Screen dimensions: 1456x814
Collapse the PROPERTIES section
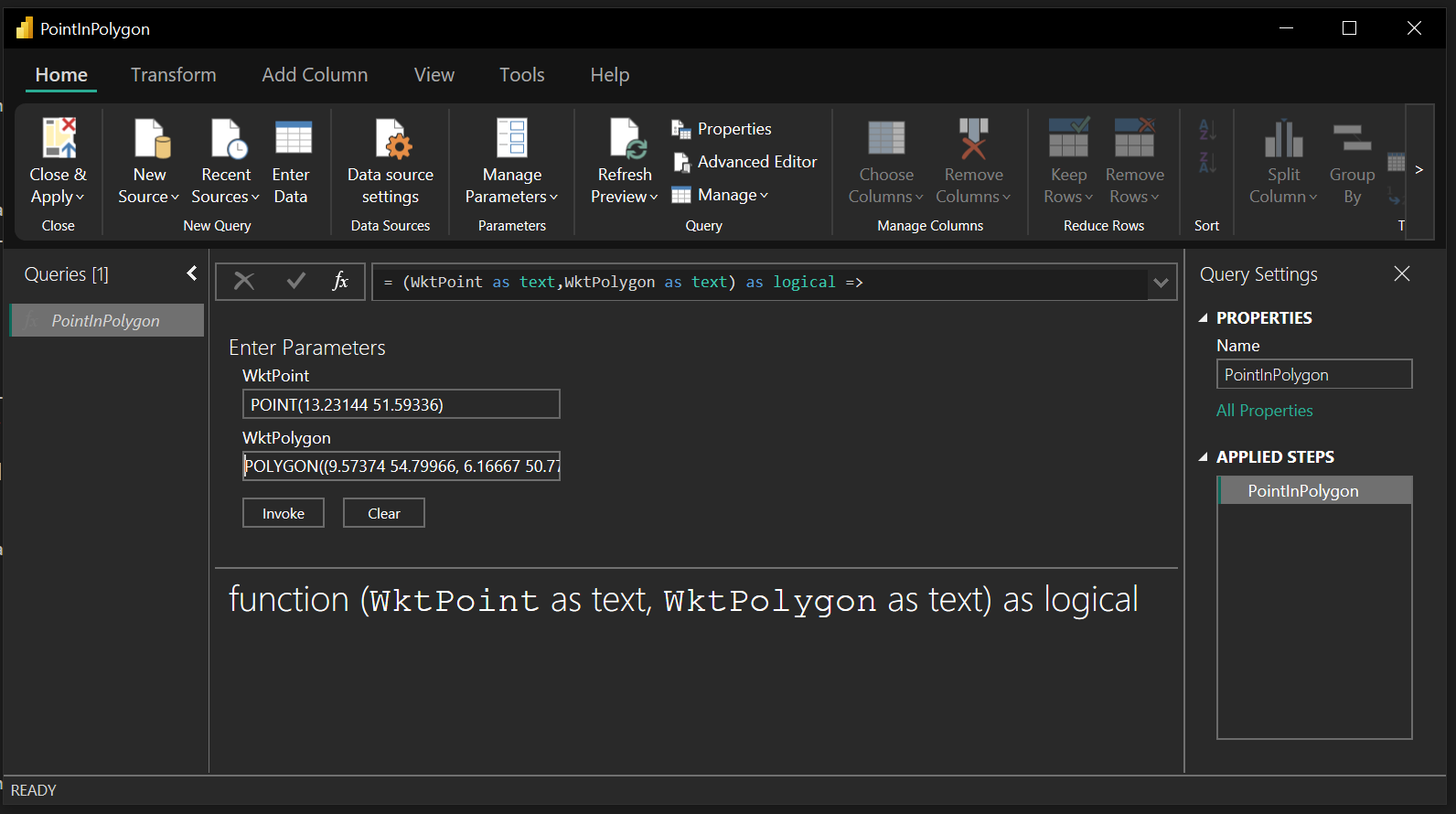1204,318
